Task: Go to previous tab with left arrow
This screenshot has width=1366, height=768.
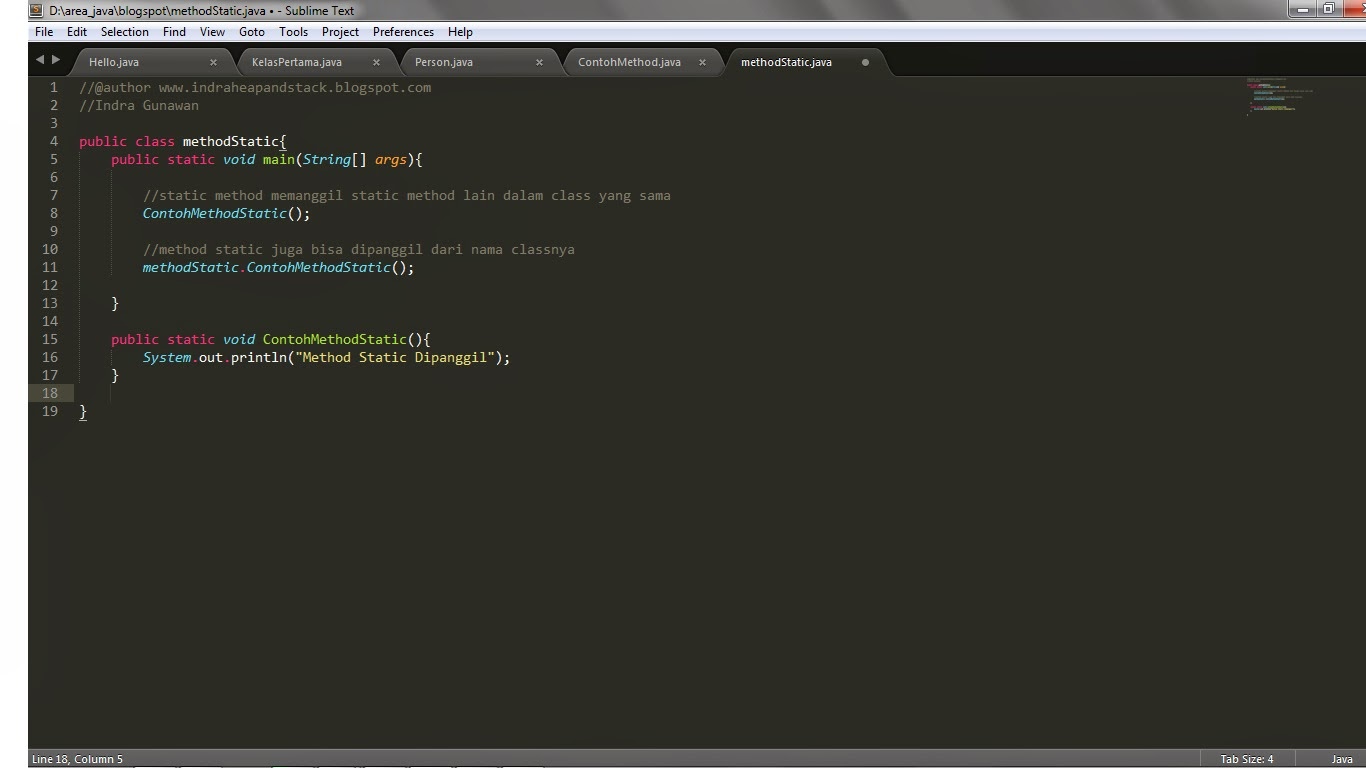Action: 40,60
